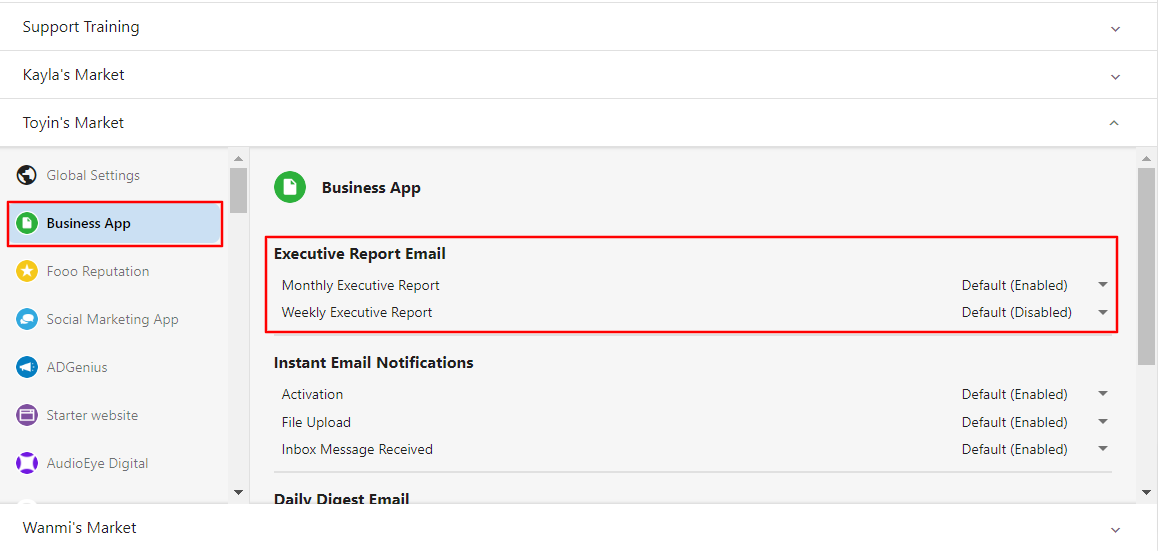Screen dimensions: 1158x551
Task: Select Social Marketing App in sidebar
Action: pos(114,319)
